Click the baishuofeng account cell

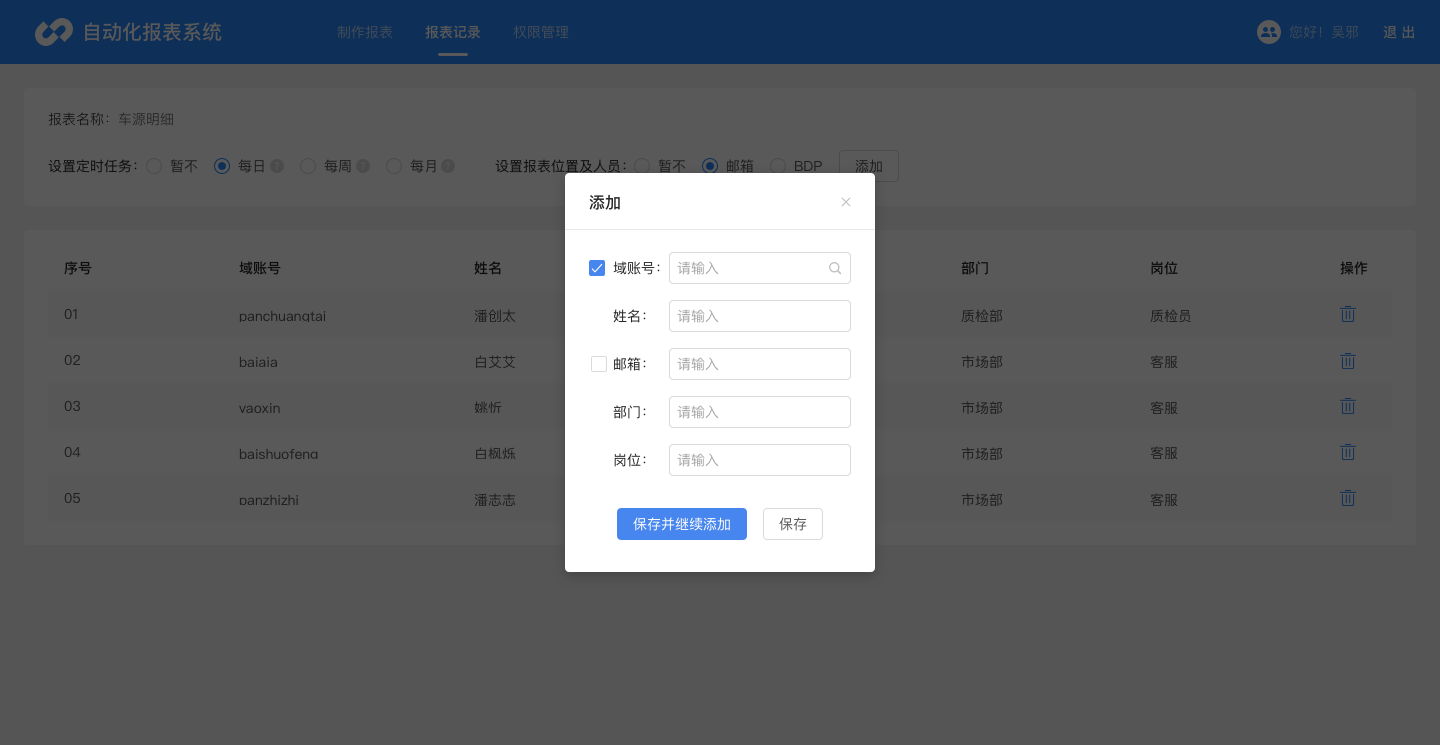(279, 454)
